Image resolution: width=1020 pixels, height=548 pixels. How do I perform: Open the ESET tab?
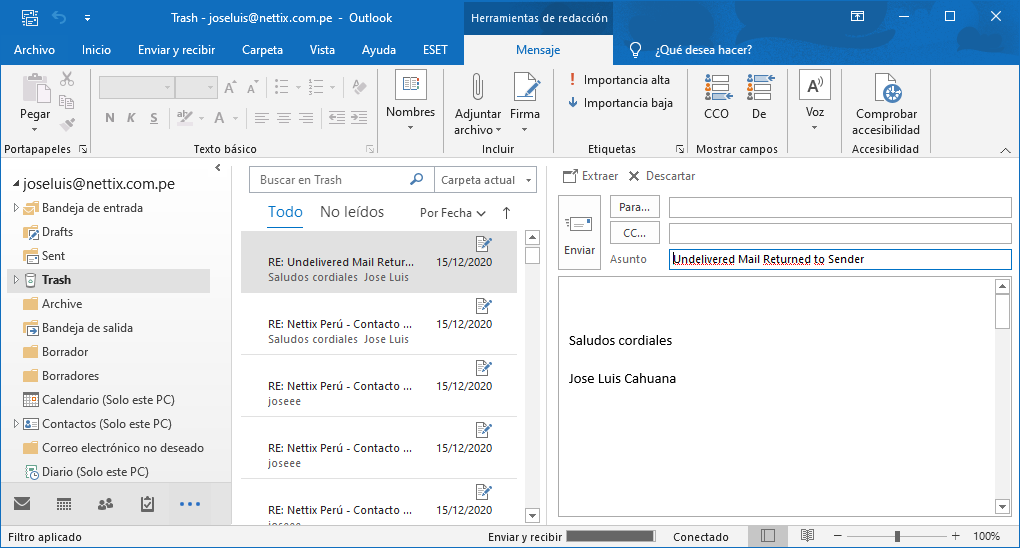[435, 50]
